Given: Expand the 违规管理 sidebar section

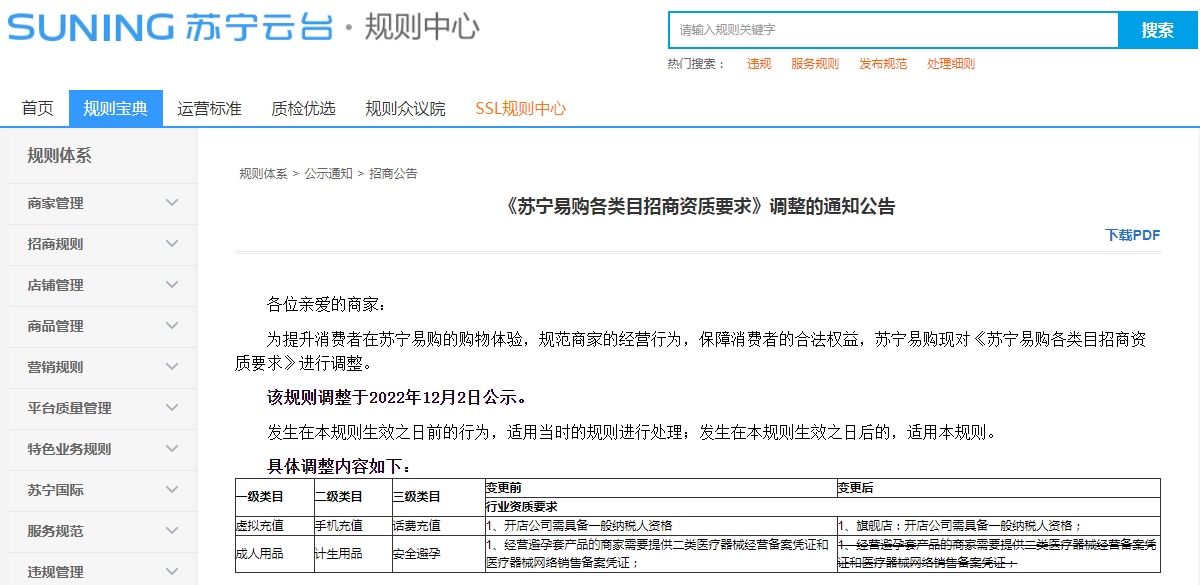Looking at the screenshot, I should [x=102, y=570].
